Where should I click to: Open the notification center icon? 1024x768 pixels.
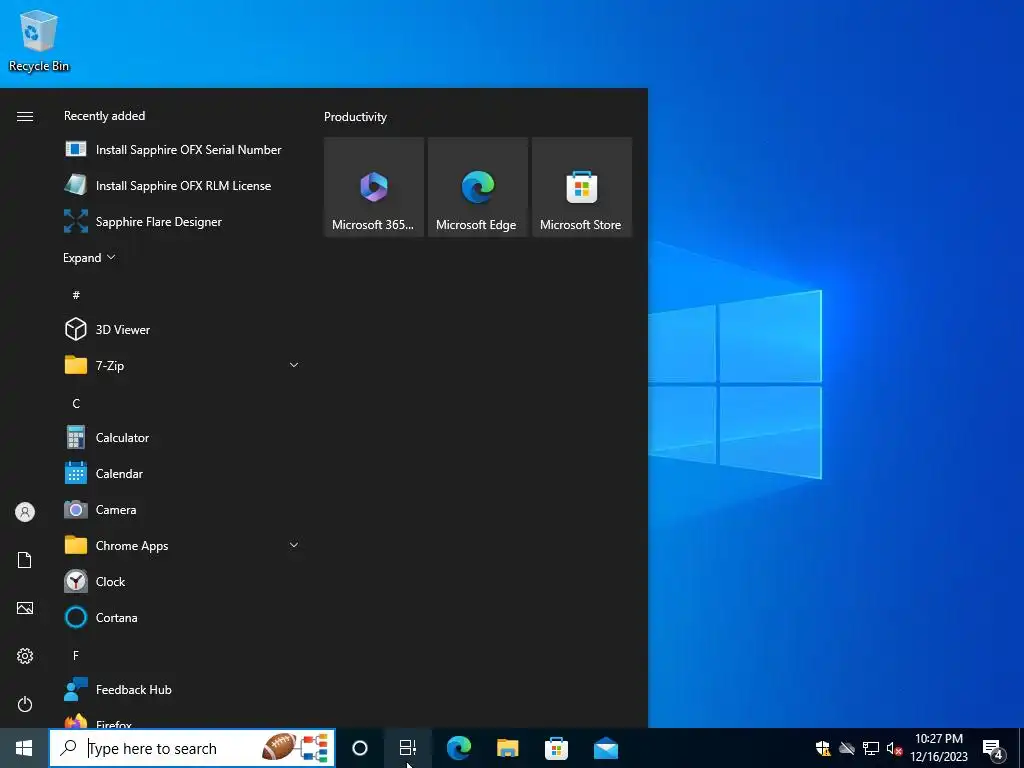coord(993,748)
